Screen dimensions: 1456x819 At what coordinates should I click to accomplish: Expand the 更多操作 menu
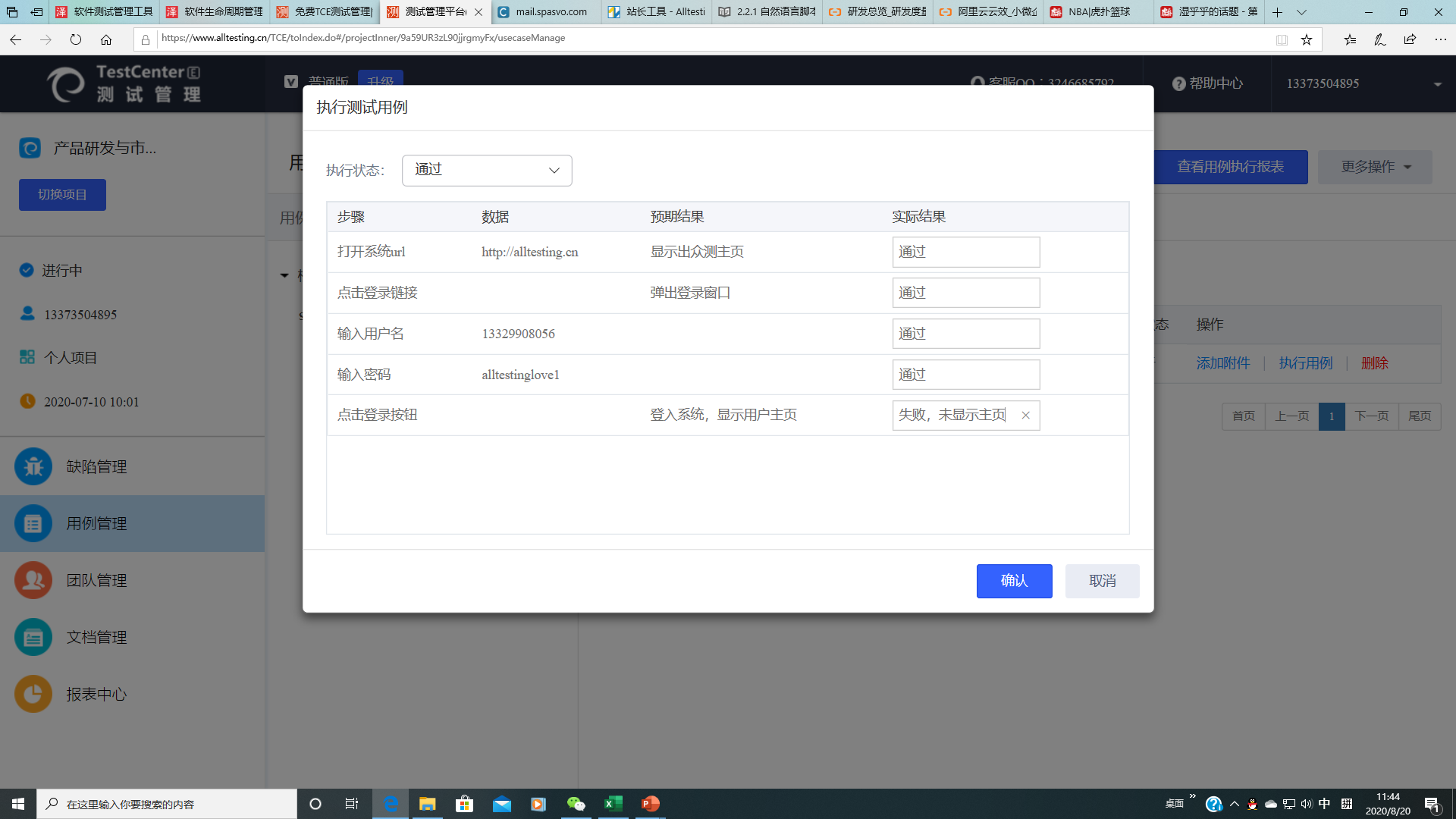[1375, 167]
